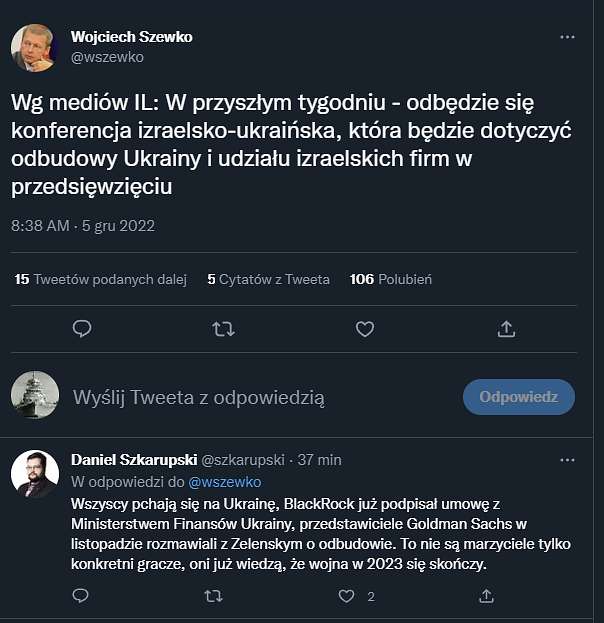Reply to Daniel Szkarupski's comment

pos(81,596)
